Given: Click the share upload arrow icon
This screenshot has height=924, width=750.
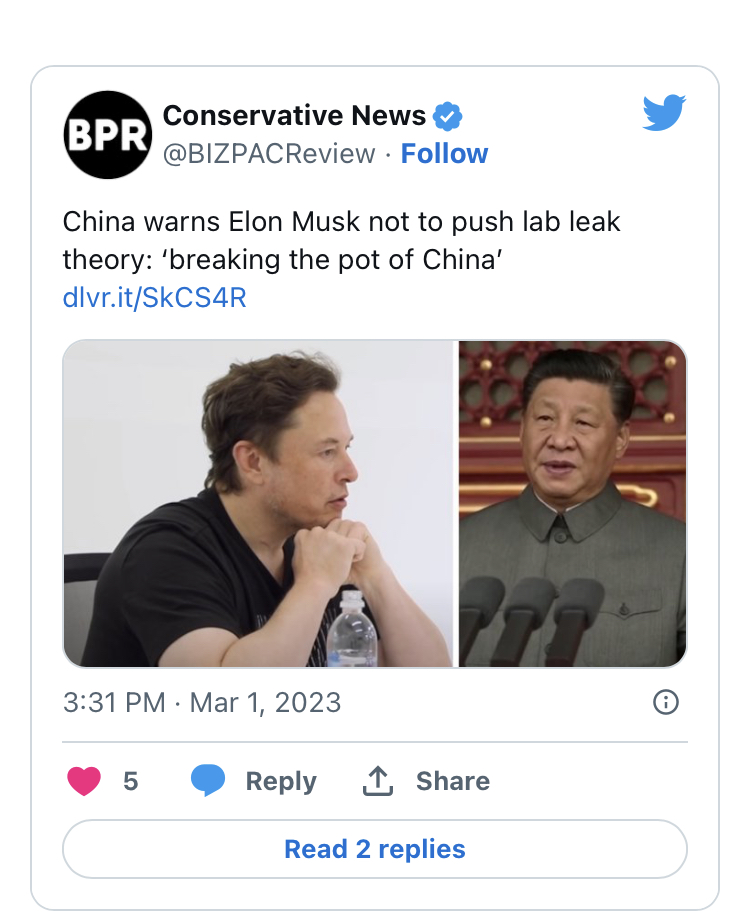Looking at the screenshot, I should tap(378, 781).
